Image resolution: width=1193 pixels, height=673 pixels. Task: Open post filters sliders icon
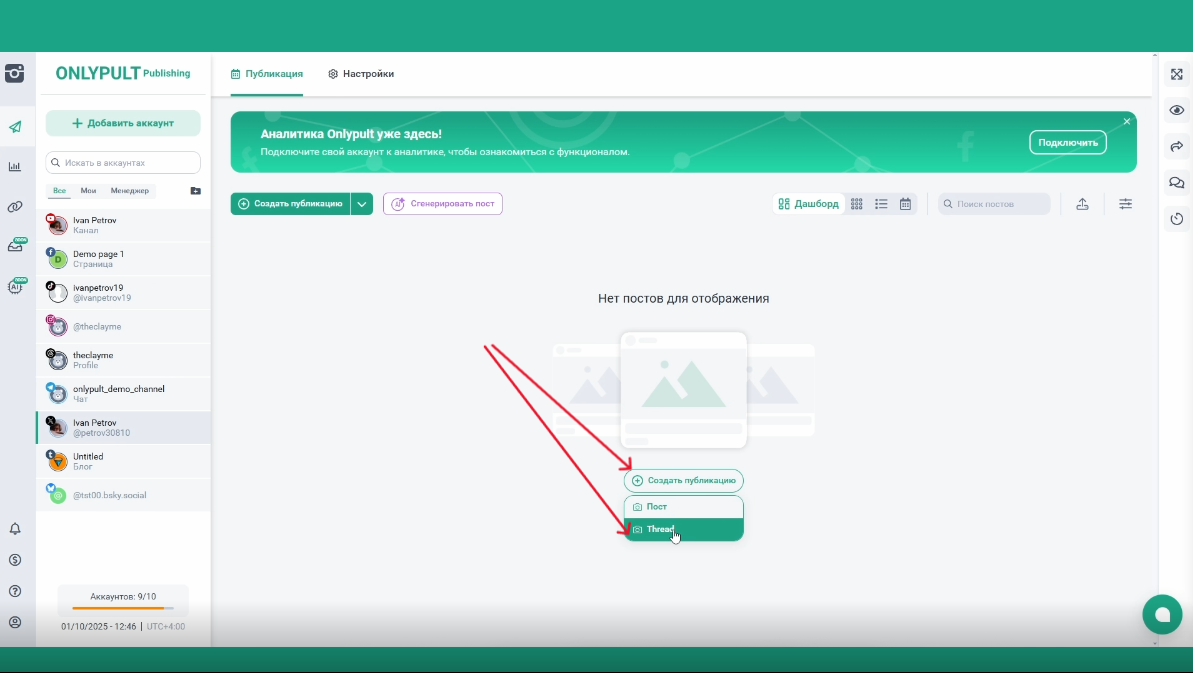(x=1125, y=204)
